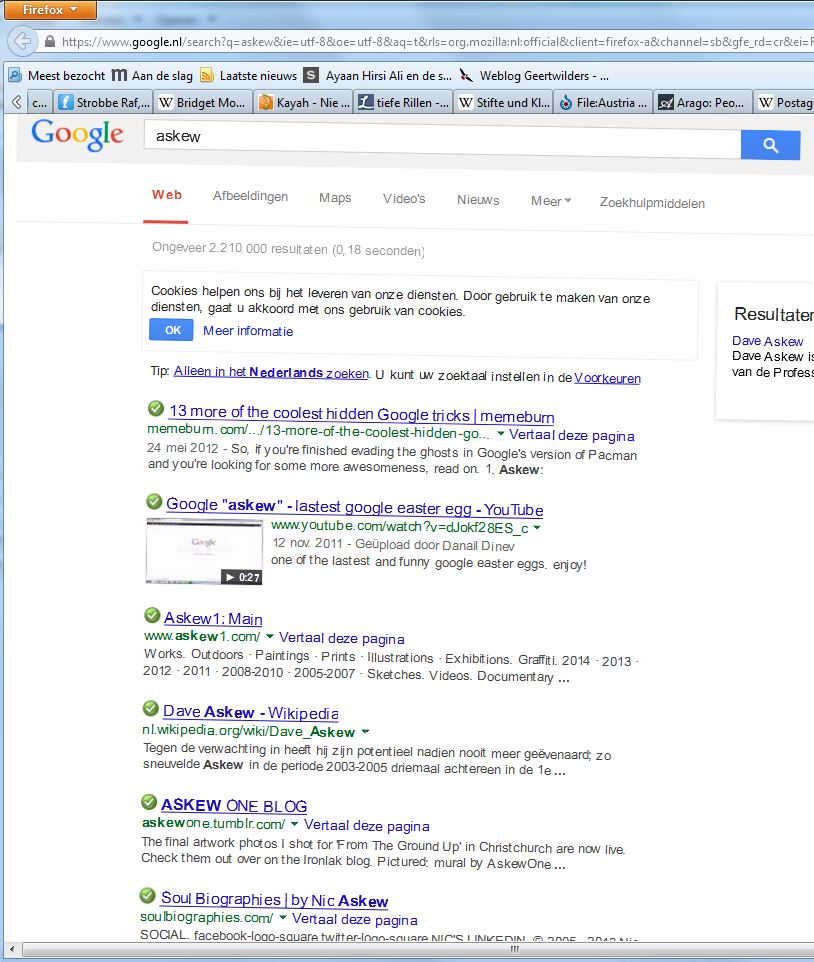Expand dropdown arrow after www.askew1.com
The height and width of the screenshot is (962, 814).
(269, 636)
